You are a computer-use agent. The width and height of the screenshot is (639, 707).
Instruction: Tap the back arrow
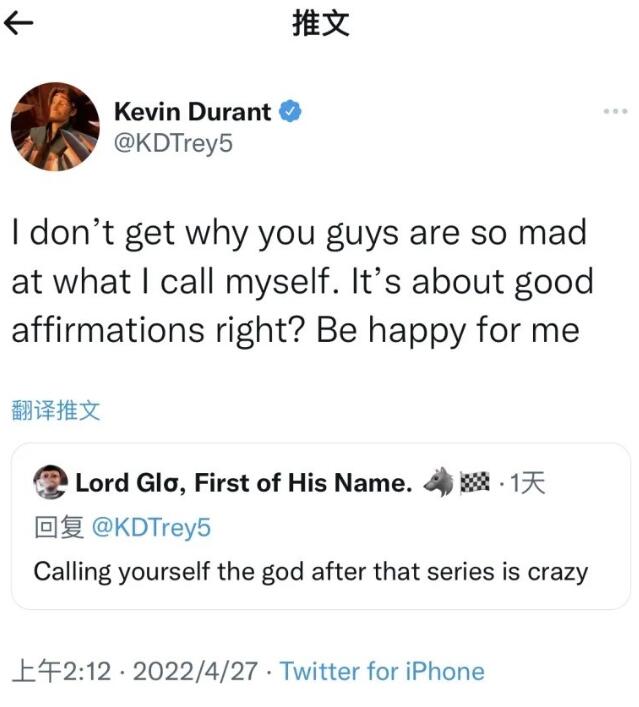point(20,25)
